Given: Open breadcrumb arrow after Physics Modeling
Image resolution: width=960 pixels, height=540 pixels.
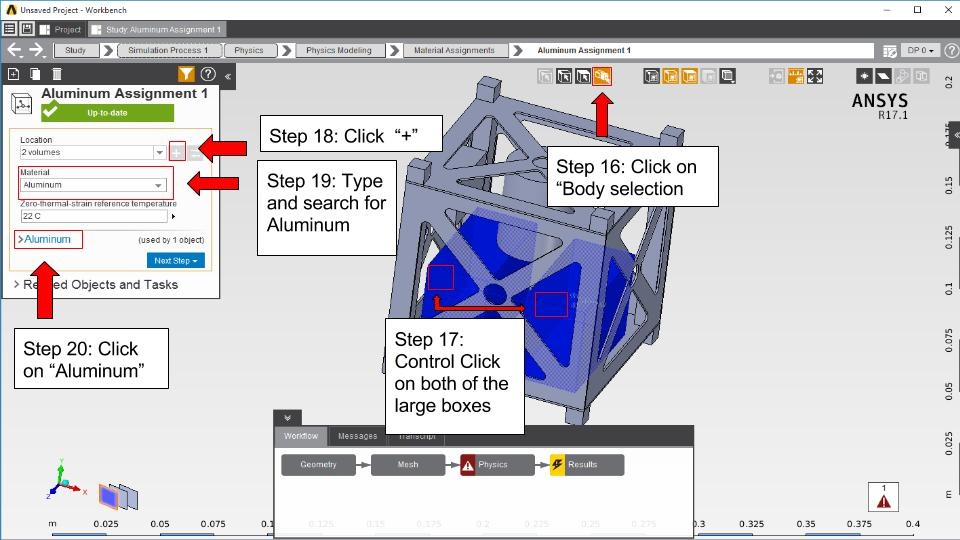Looking at the screenshot, I should coord(394,50).
